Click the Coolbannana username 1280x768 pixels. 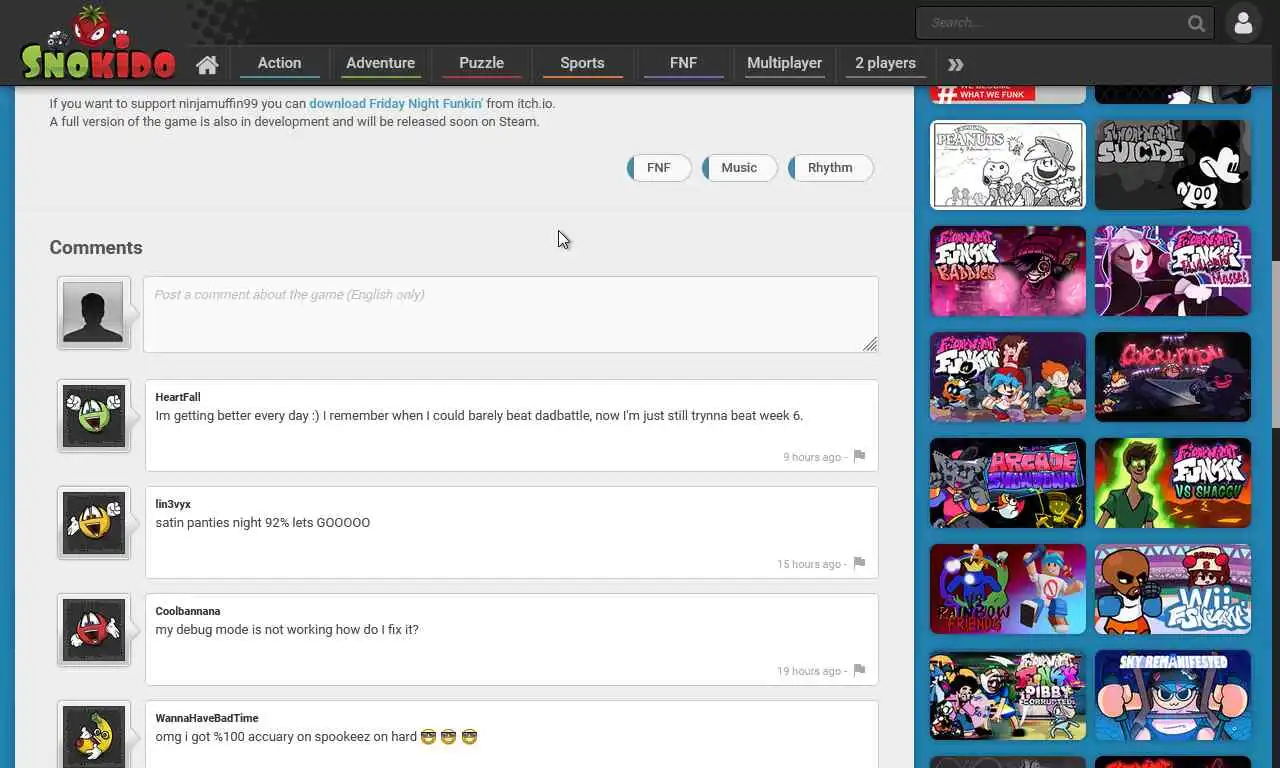(x=188, y=611)
